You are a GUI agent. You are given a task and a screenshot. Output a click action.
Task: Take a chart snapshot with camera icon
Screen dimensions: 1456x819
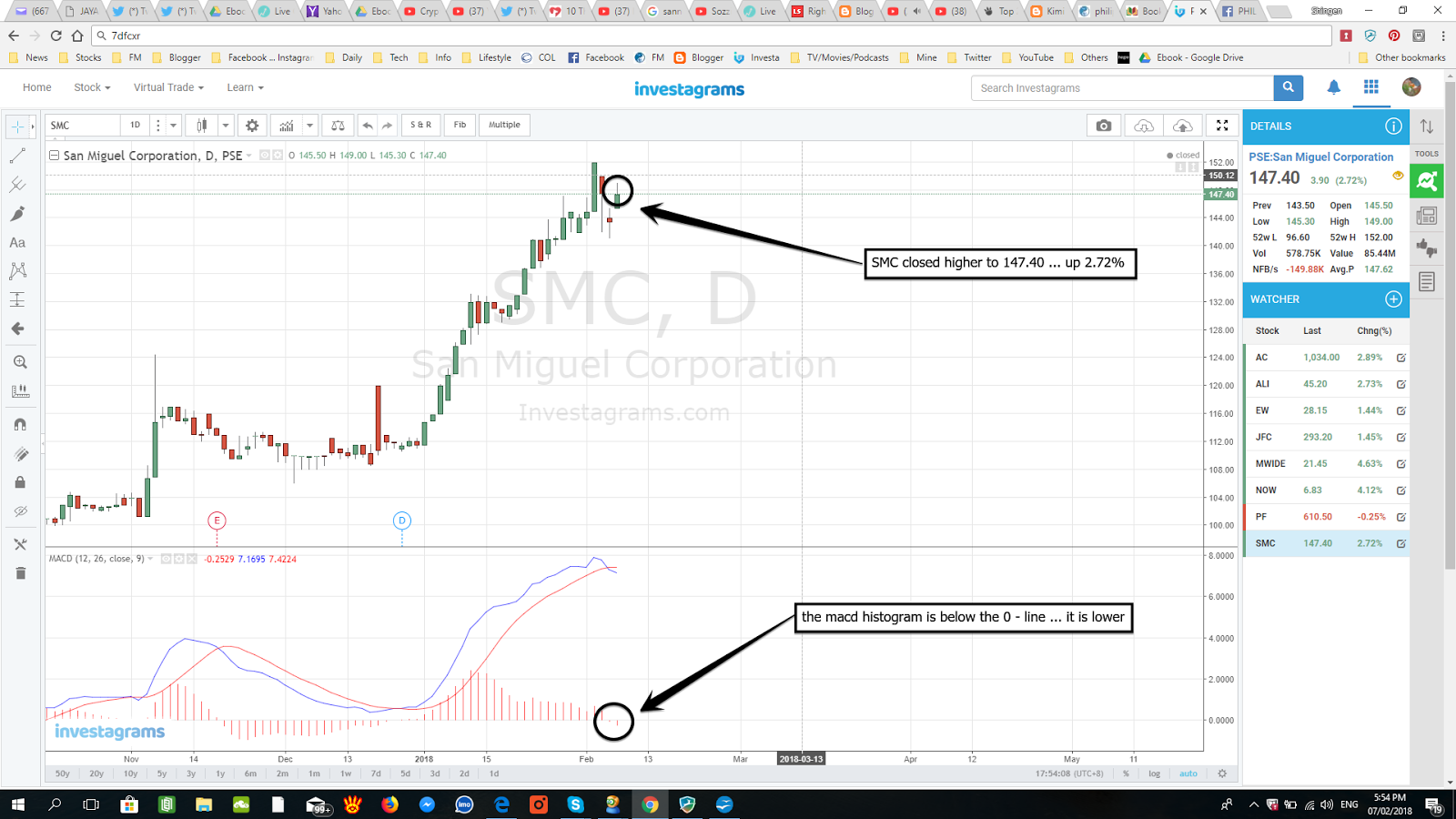1104,126
